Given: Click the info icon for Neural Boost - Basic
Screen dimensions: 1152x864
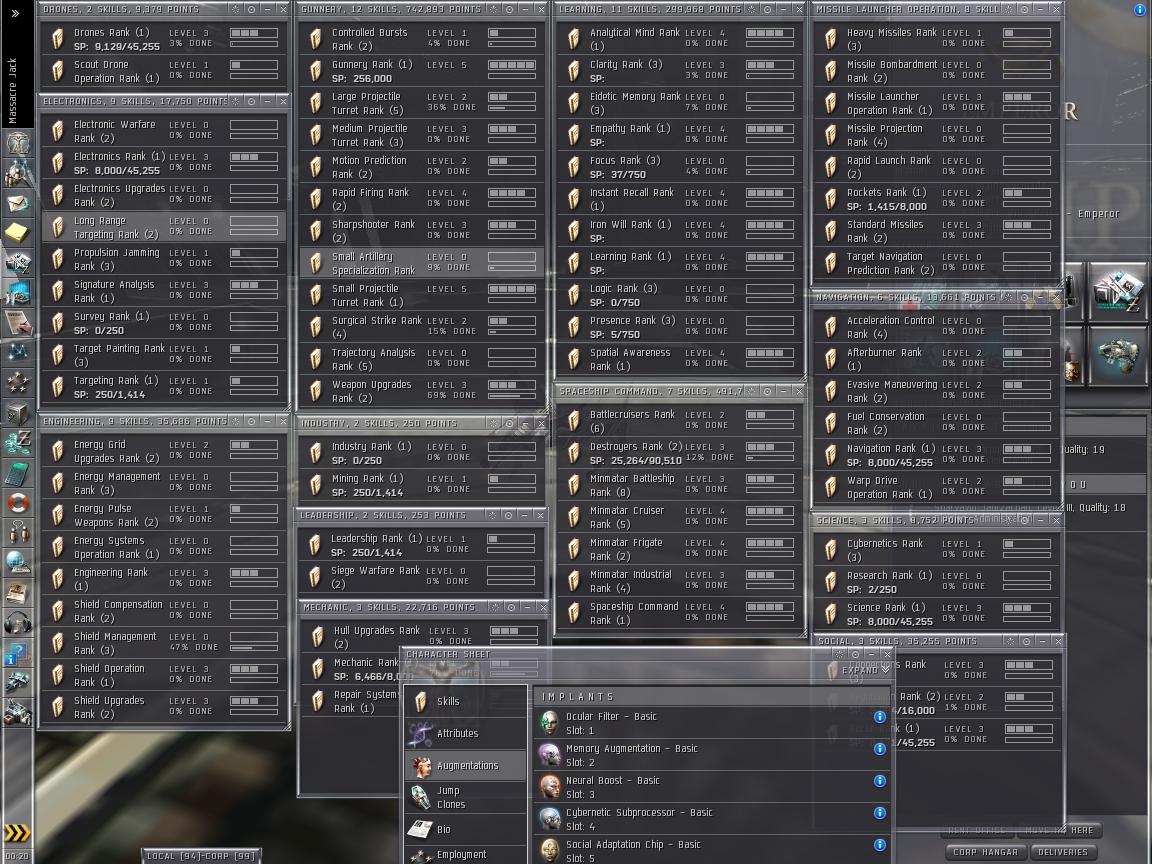Looking at the screenshot, I should pos(879,781).
